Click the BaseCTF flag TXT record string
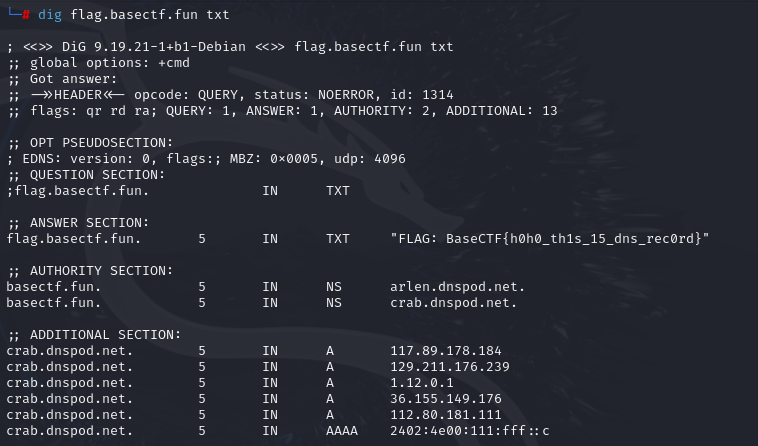The width and height of the screenshot is (758, 446). [550, 239]
